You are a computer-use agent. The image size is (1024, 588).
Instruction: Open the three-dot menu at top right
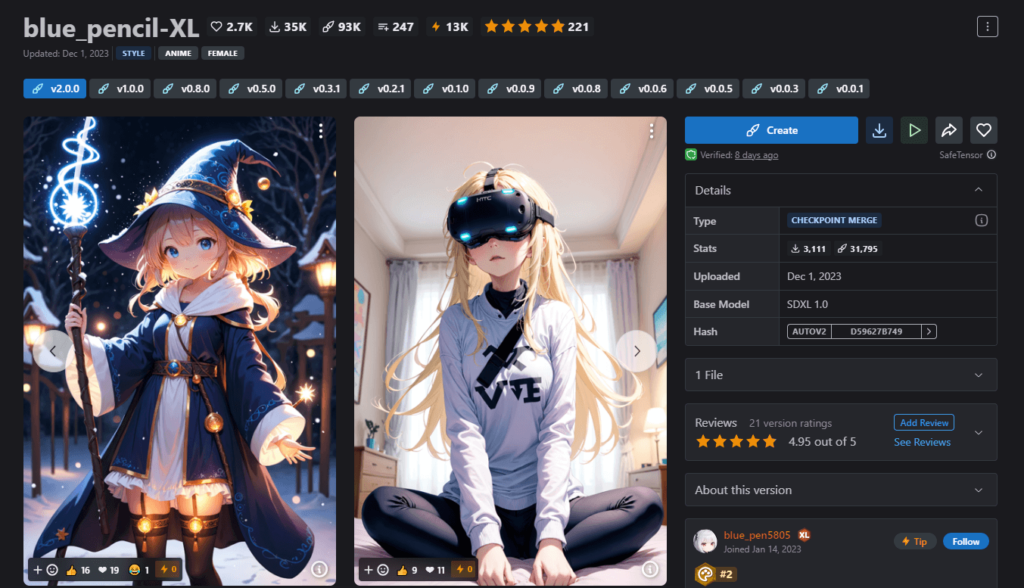point(987,27)
